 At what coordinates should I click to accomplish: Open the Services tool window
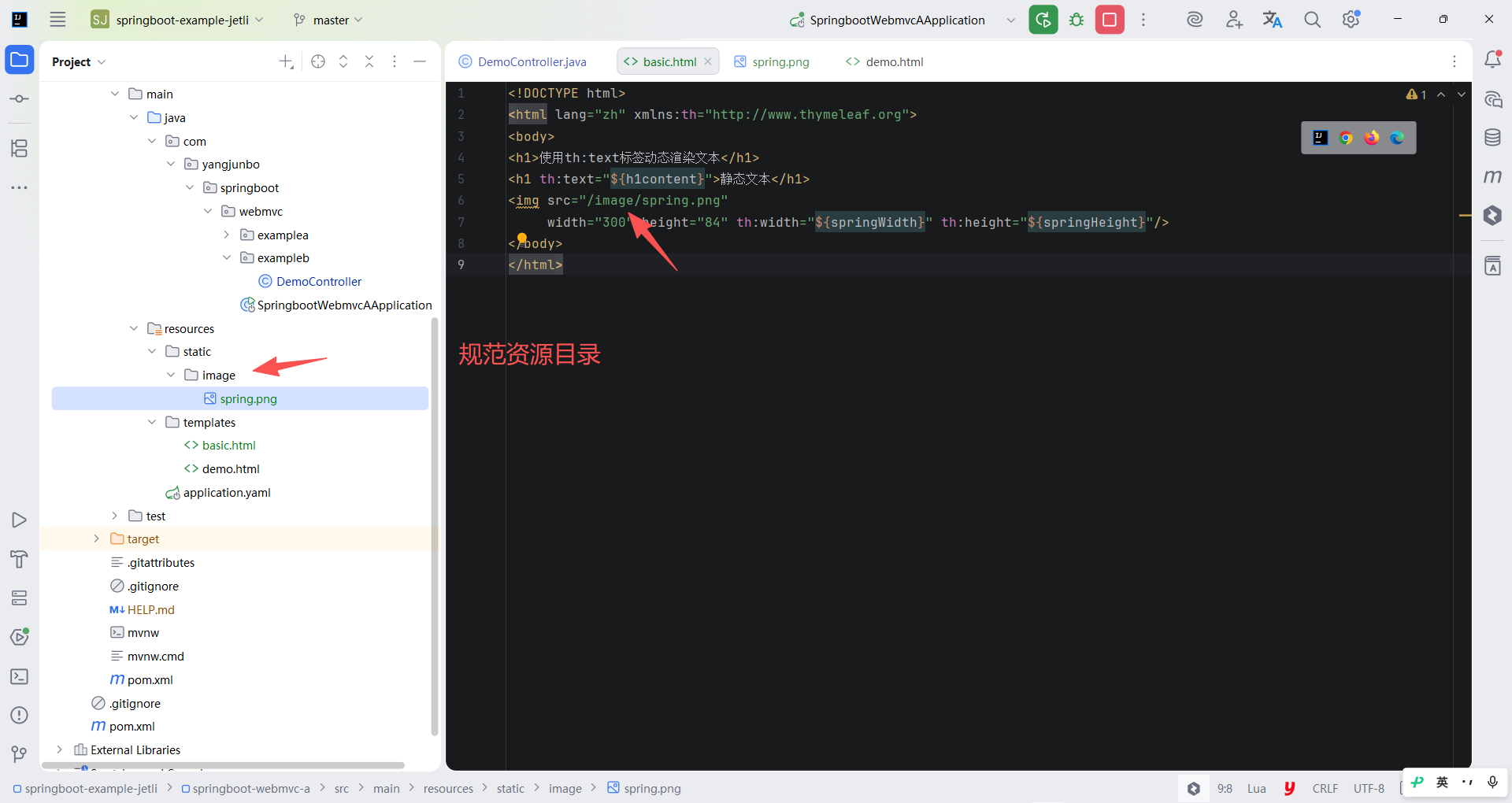click(x=20, y=598)
